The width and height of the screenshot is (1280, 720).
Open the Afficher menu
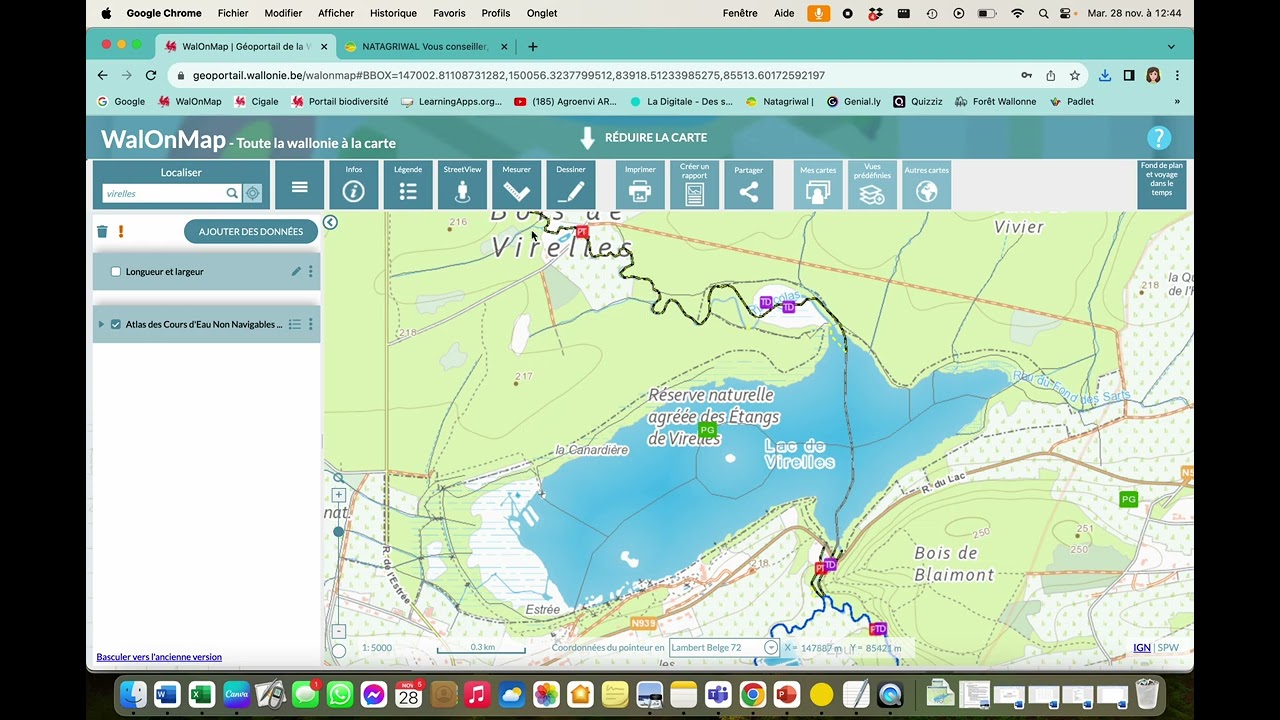[336, 13]
